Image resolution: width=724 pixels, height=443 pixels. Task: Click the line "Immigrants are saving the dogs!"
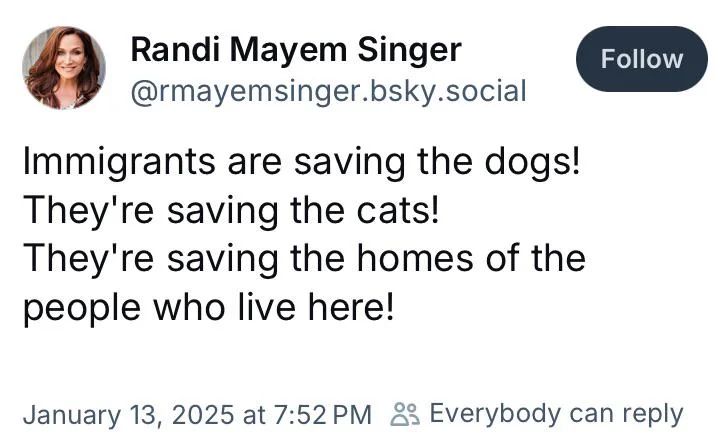click(x=301, y=162)
